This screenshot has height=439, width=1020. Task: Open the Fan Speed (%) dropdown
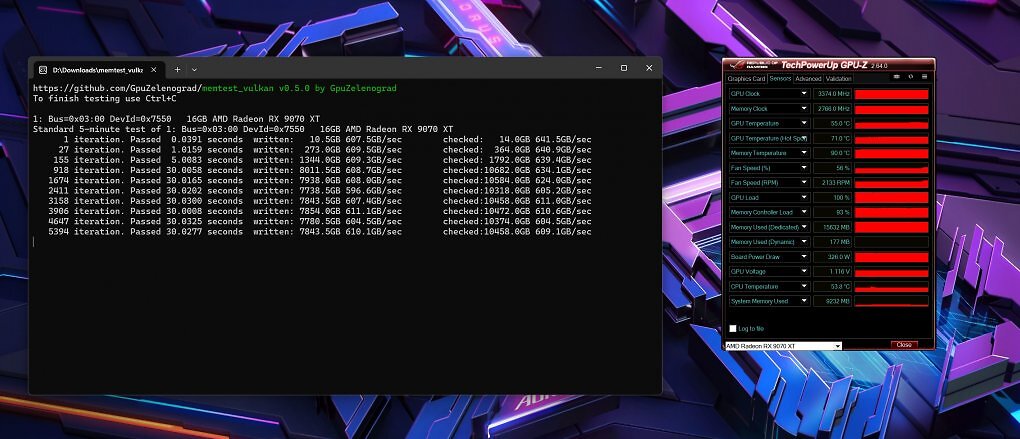tap(805, 168)
